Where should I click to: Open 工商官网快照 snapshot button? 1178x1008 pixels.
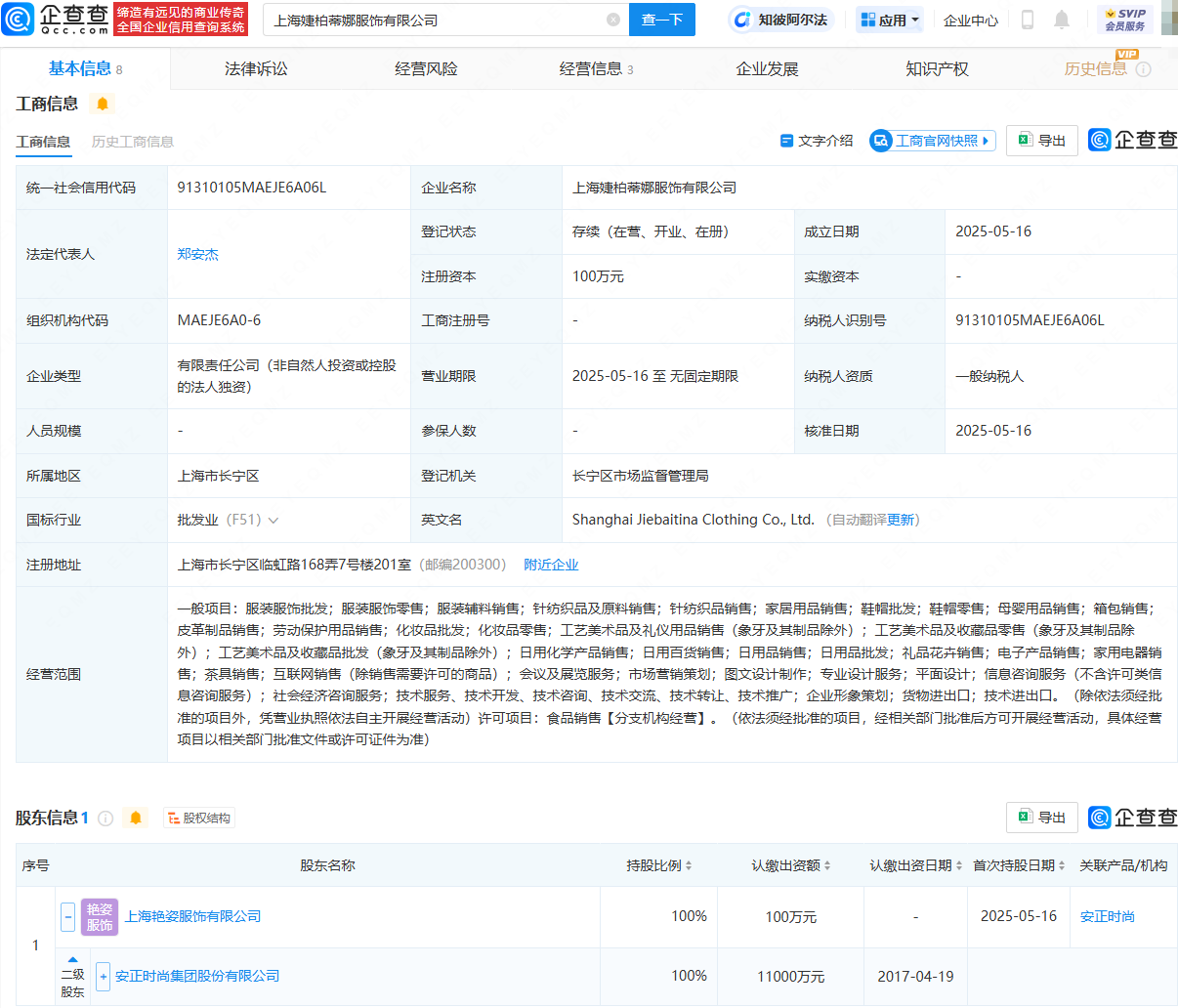click(x=933, y=141)
